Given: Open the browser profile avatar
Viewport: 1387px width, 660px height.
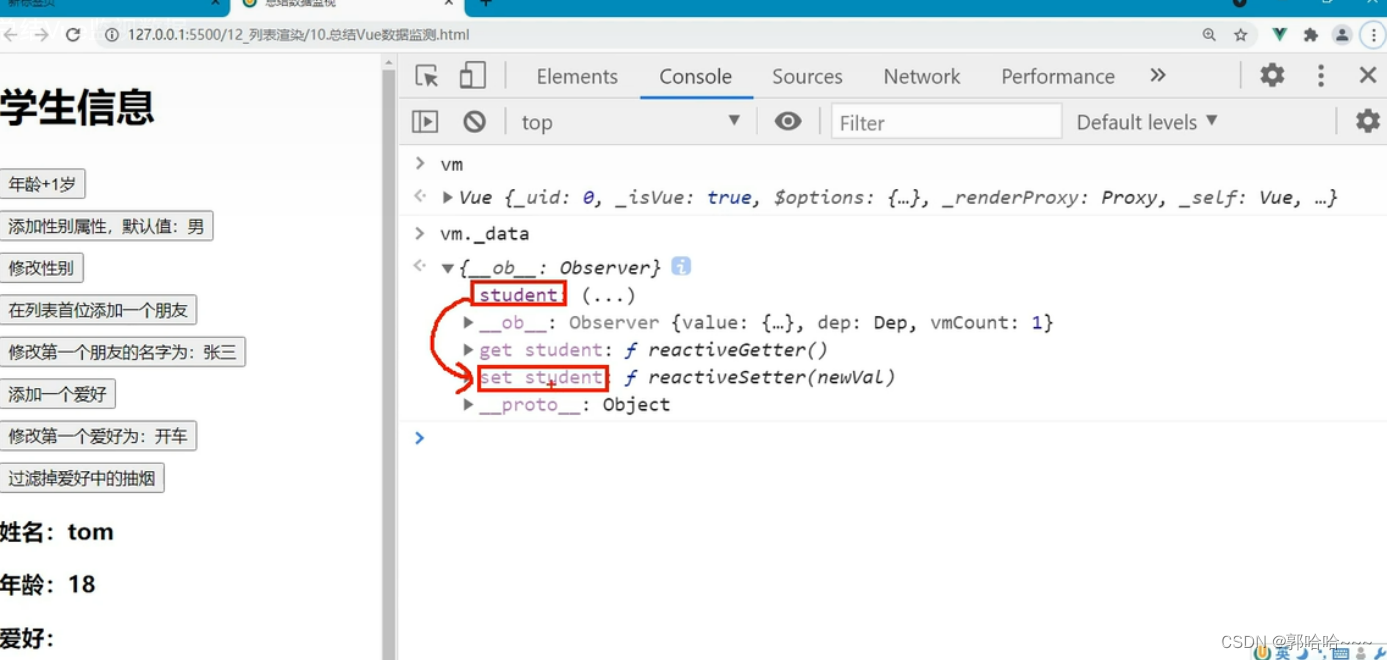Looking at the screenshot, I should pyautogui.click(x=1342, y=35).
